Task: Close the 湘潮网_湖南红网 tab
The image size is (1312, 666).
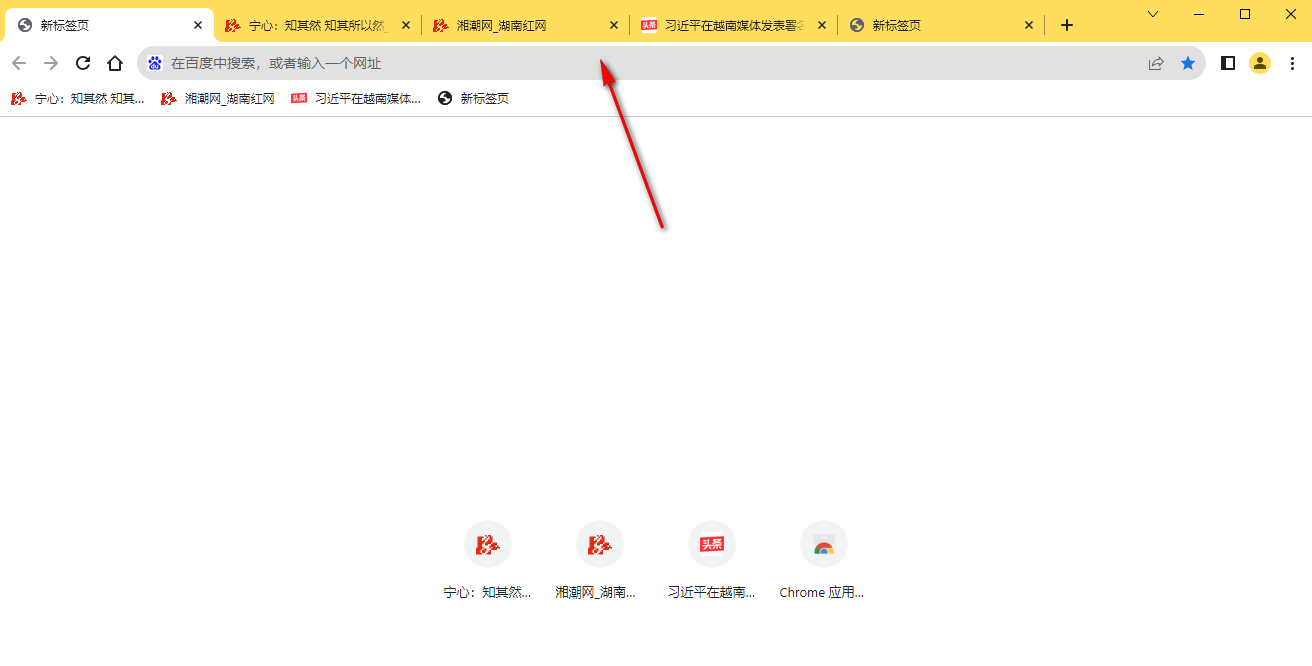Action: tap(614, 25)
